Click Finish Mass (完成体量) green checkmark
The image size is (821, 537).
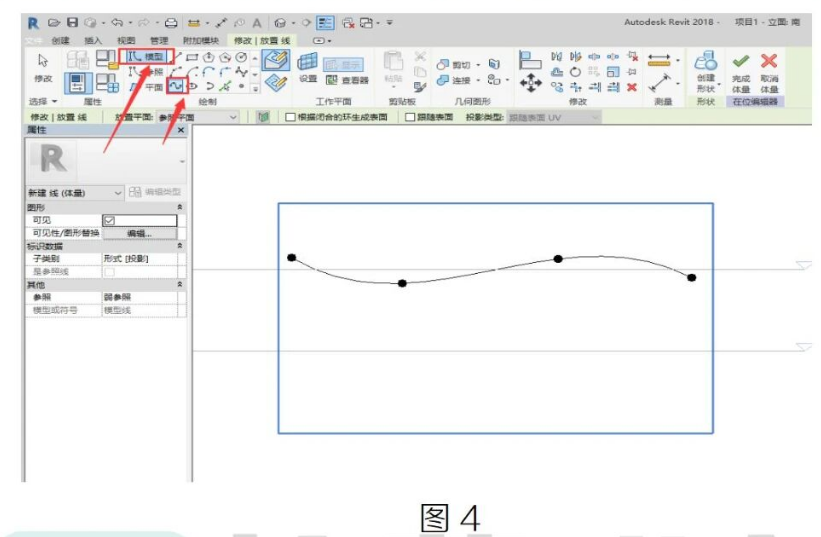tap(741, 72)
